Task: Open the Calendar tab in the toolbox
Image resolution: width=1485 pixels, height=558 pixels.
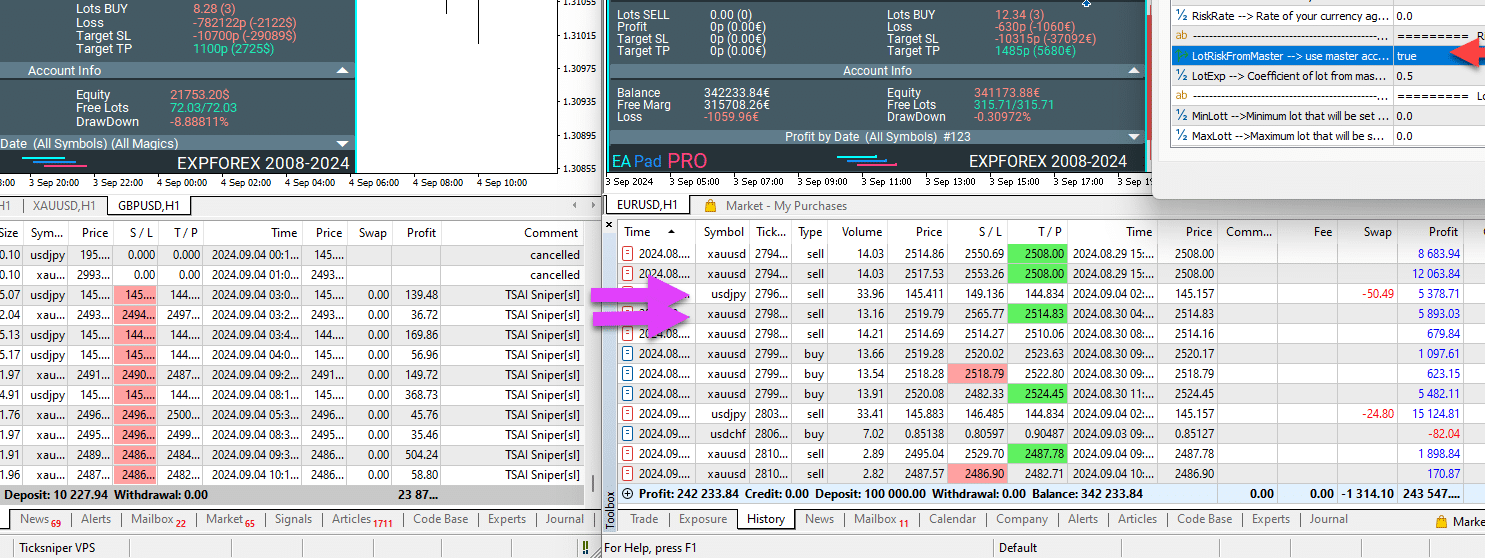Action: click(952, 519)
